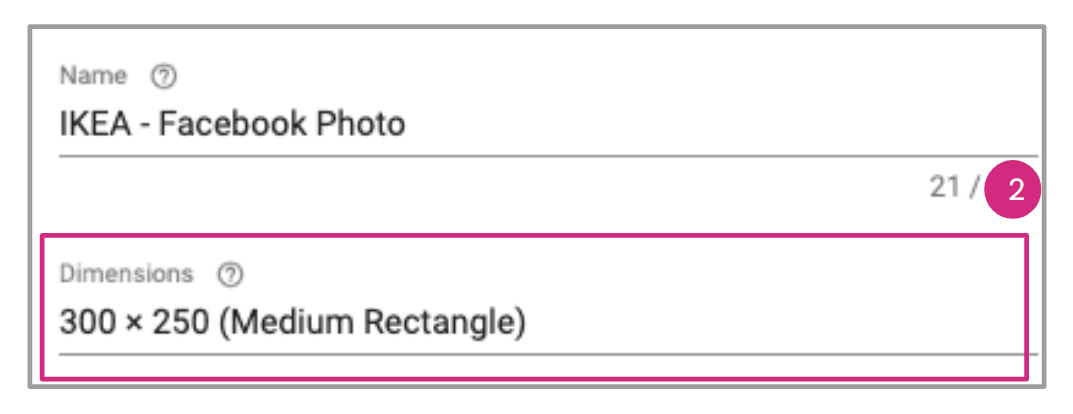Click the underline beneath the Dimensions value
This screenshot has width=1073, height=414.
540,352
